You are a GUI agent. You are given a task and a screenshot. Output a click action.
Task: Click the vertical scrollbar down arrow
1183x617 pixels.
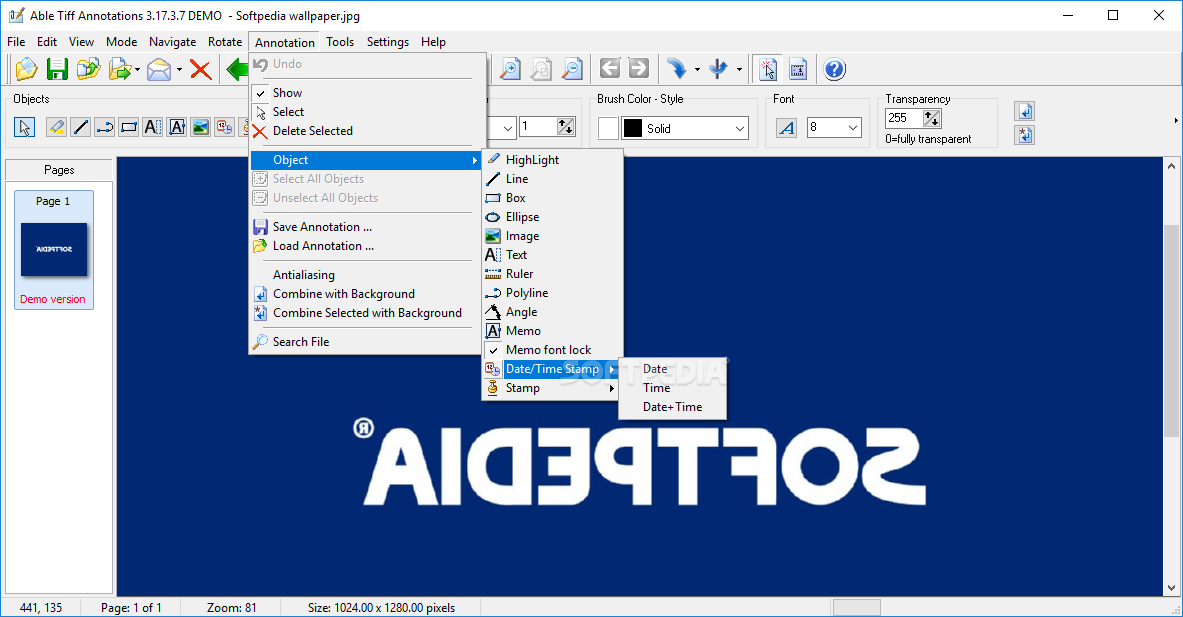click(1171, 588)
